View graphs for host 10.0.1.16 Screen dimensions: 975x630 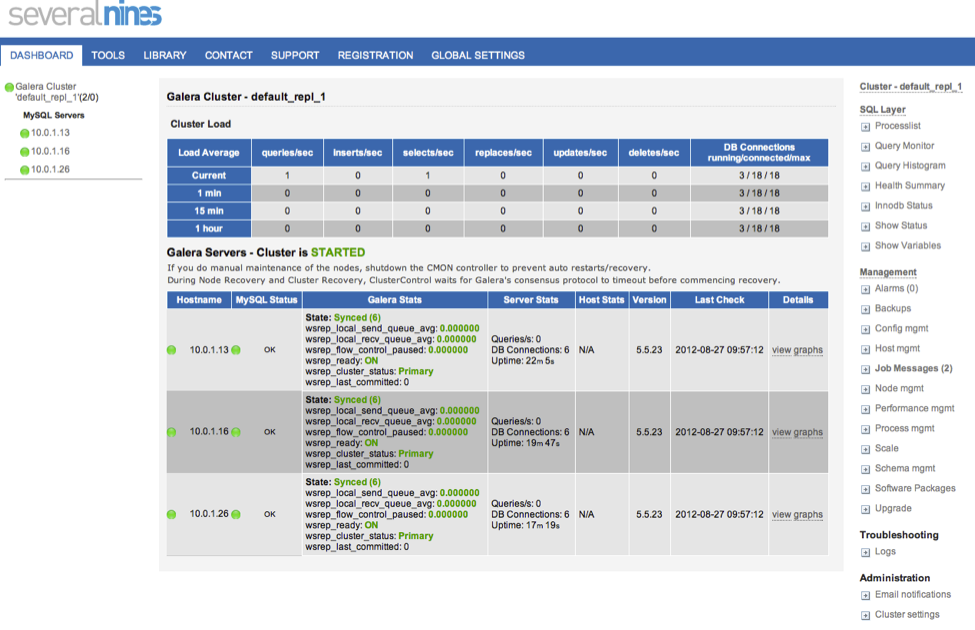click(x=797, y=432)
